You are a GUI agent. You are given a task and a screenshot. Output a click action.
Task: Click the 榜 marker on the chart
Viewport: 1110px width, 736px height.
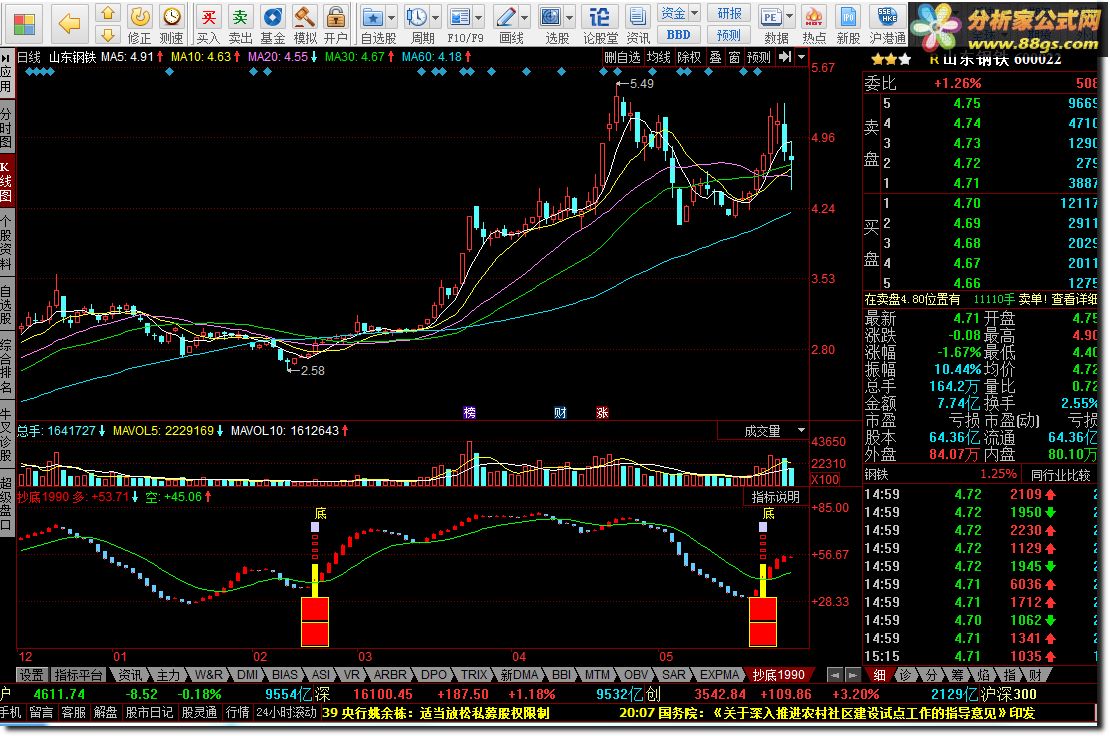click(x=469, y=413)
